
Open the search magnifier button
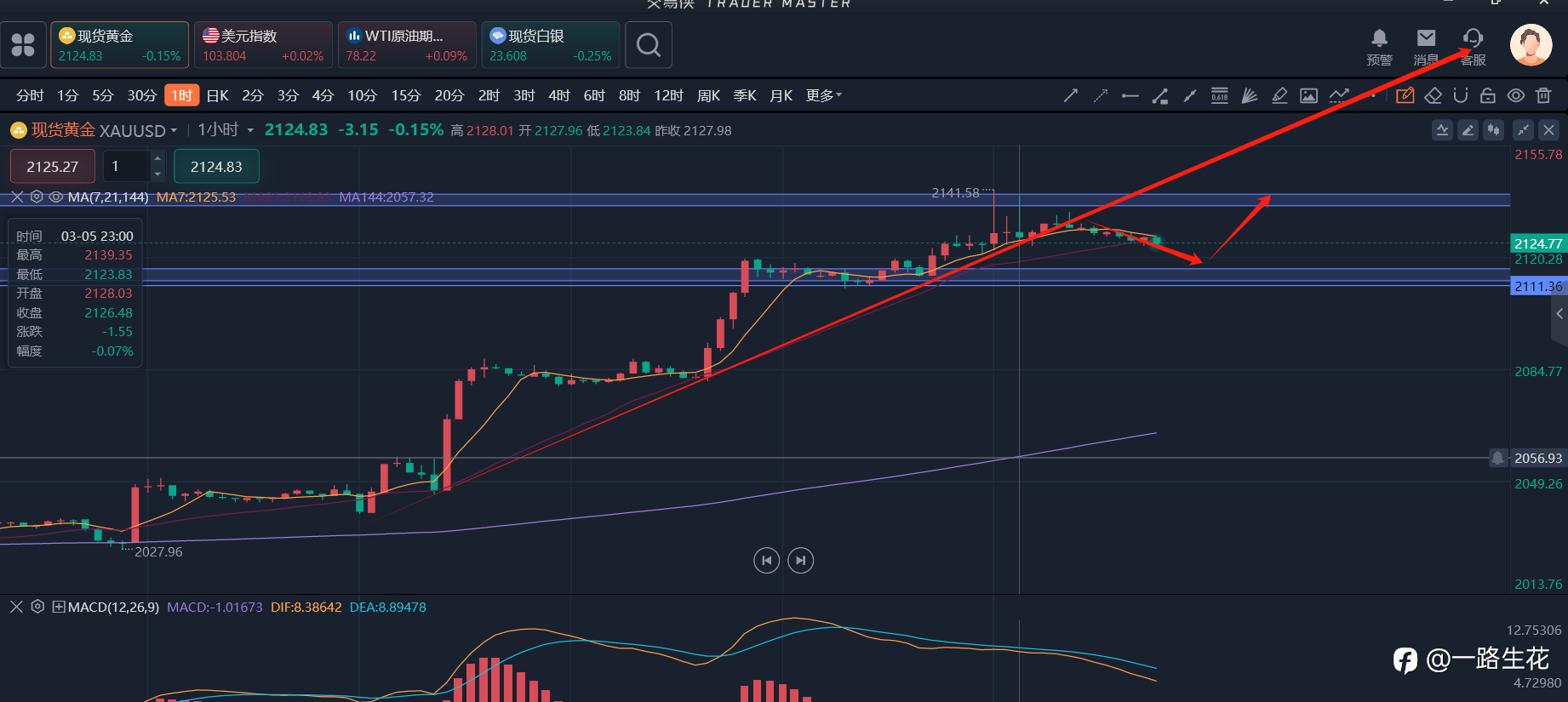(x=649, y=44)
